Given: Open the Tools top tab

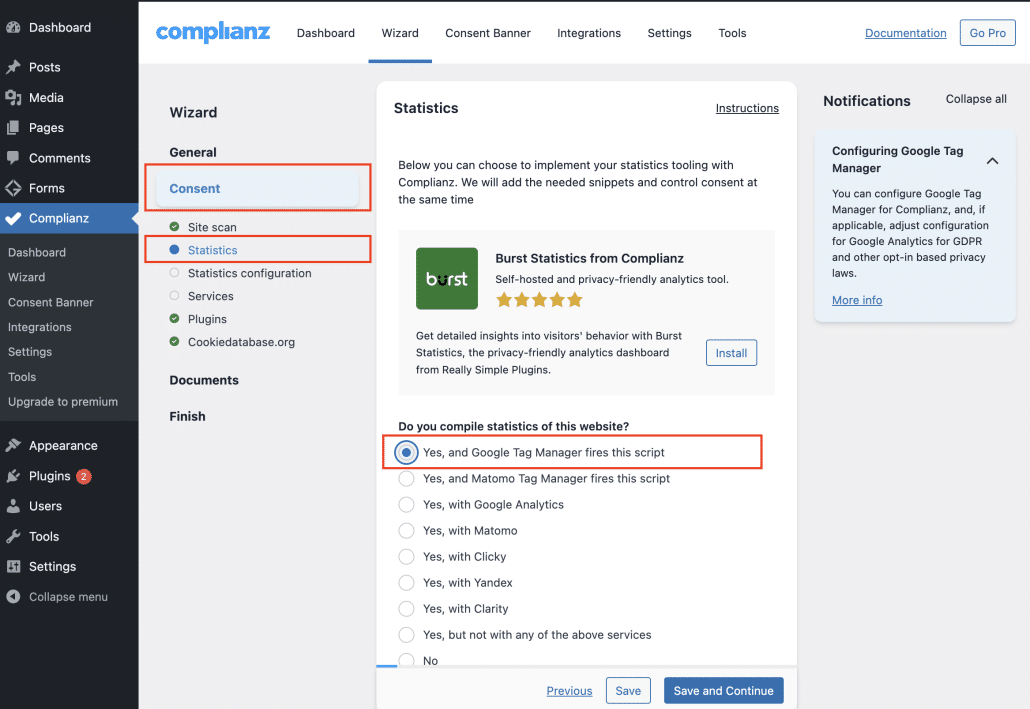Looking at the screenshot, I should point(732,33).
